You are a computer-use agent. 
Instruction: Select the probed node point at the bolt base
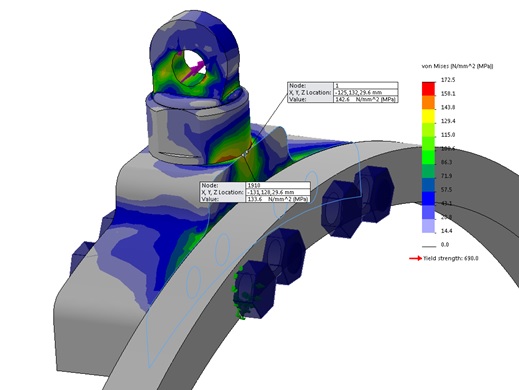click(245, 153)
